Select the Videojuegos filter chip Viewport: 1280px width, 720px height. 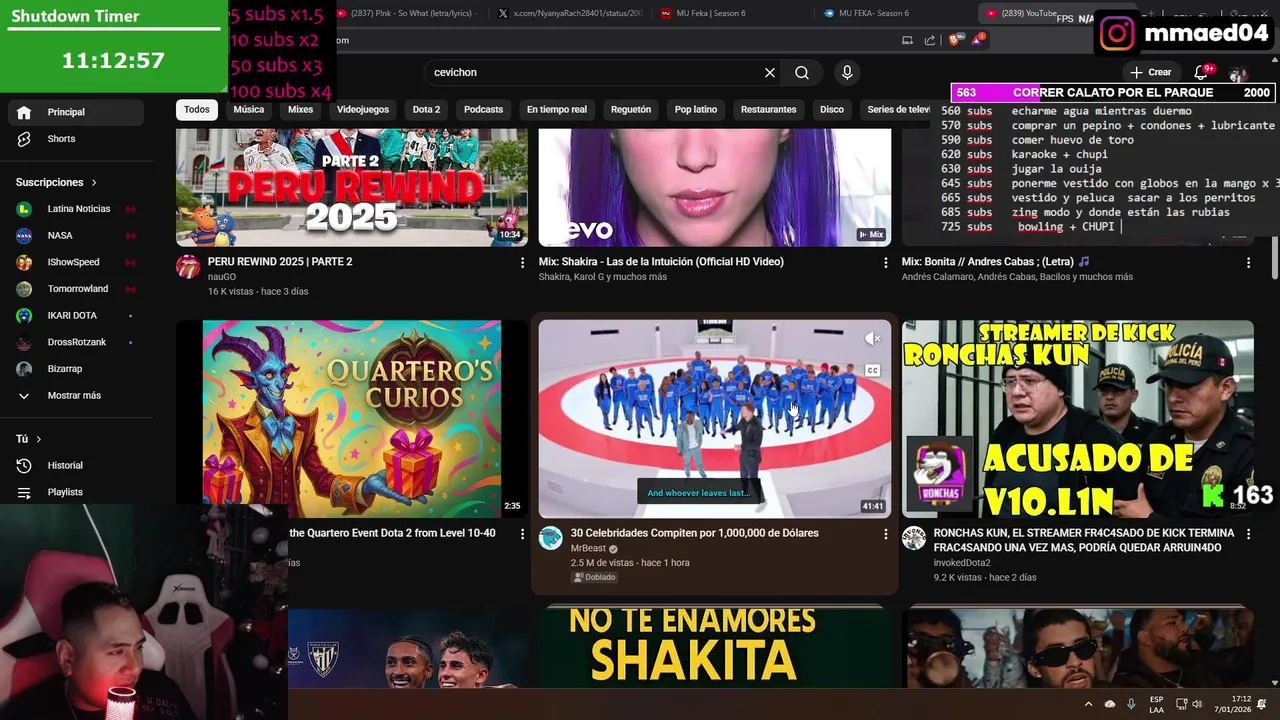(363, 110)
